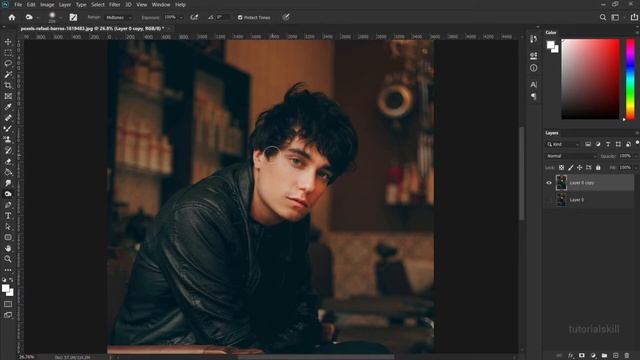Screen dimensions: 640x360
Task: Select the Pen tool
Action: tap(8, 205)
